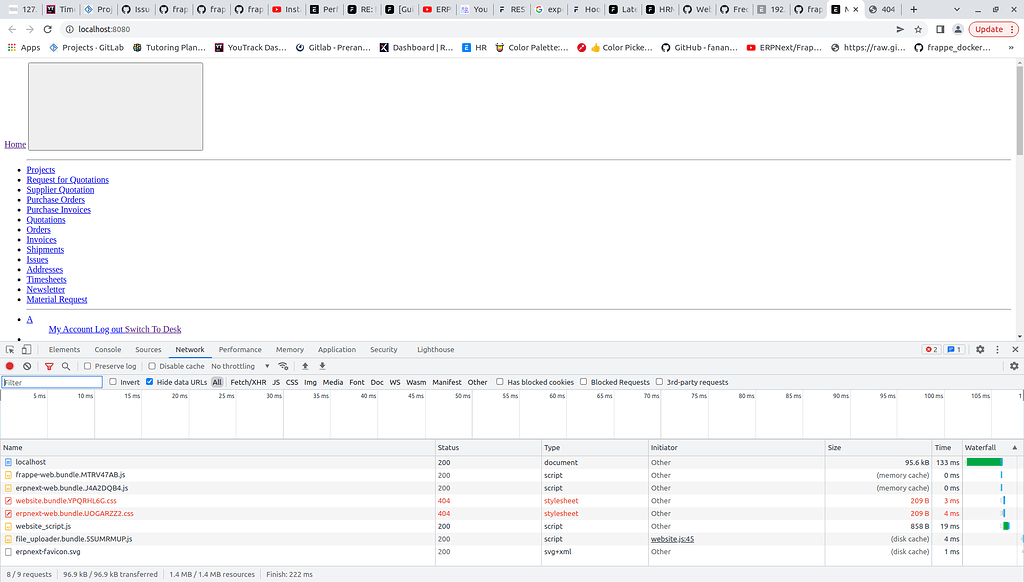This screenshot has height=582, width=1024.
Task: Toggle the device toolbar emulation
Action: pyautogui.click(x=26, y=350)
